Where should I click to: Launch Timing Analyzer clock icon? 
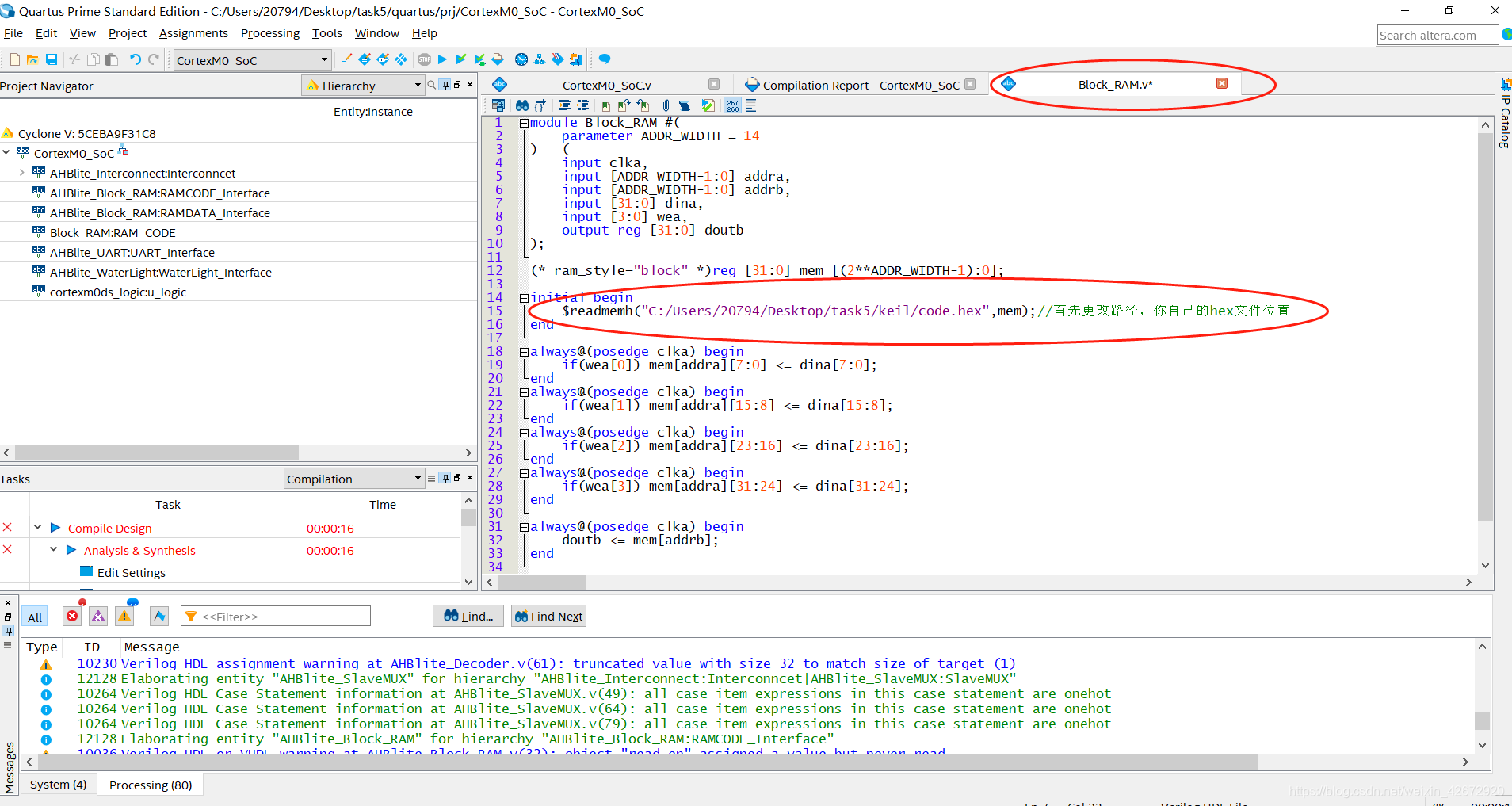[x=521, y=59]
